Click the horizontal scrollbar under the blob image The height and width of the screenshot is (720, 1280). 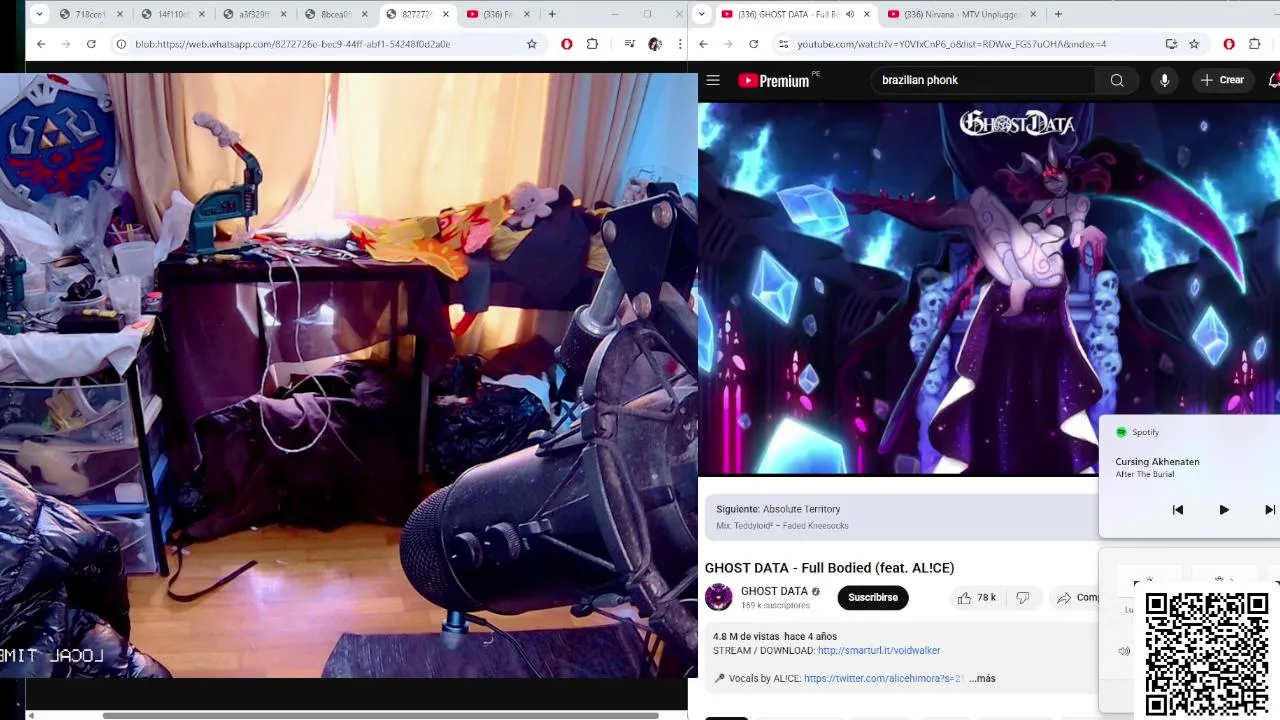pyautogui.click(x=380, y=715)
